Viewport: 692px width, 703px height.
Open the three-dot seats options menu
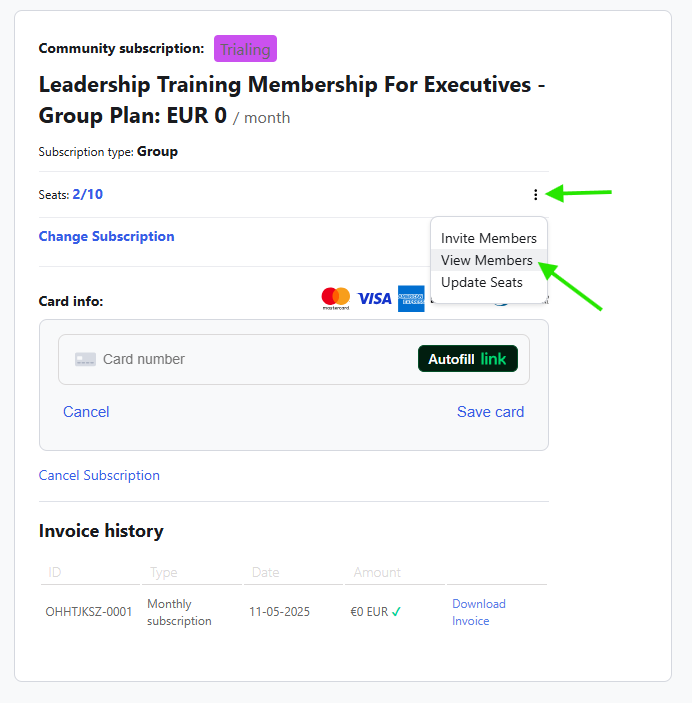pos(536,195)
